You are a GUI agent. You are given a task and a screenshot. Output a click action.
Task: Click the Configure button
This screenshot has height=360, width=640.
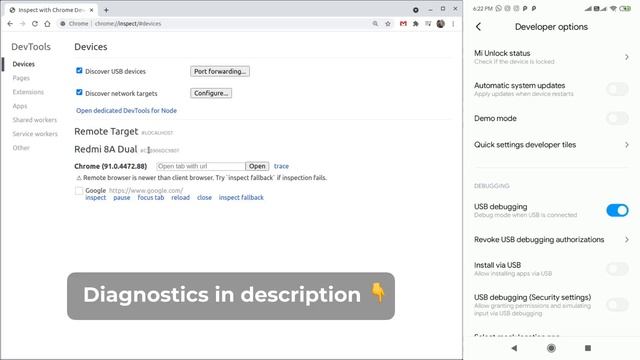click(211, 93)
